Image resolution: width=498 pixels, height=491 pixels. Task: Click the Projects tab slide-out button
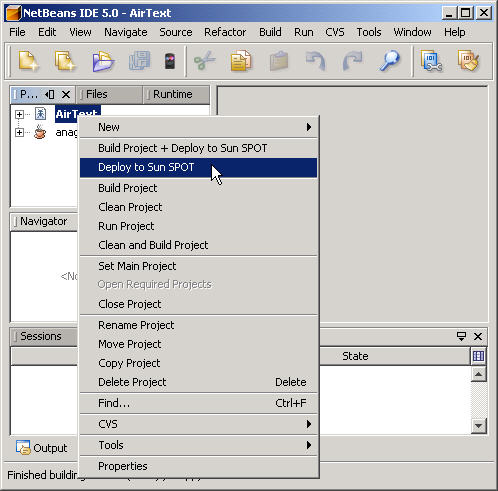click(50, 95)
